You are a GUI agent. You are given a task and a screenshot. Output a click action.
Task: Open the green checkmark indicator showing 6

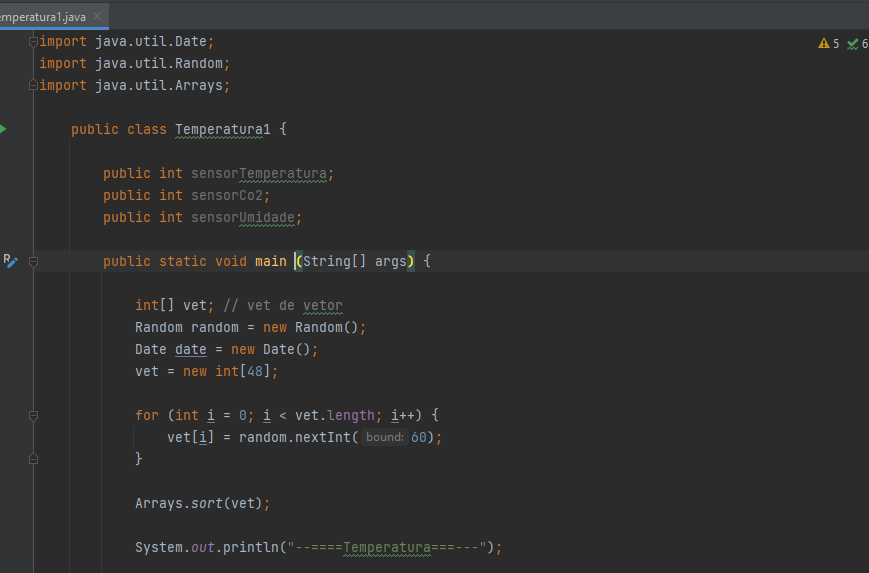click(x=857, y=44)
